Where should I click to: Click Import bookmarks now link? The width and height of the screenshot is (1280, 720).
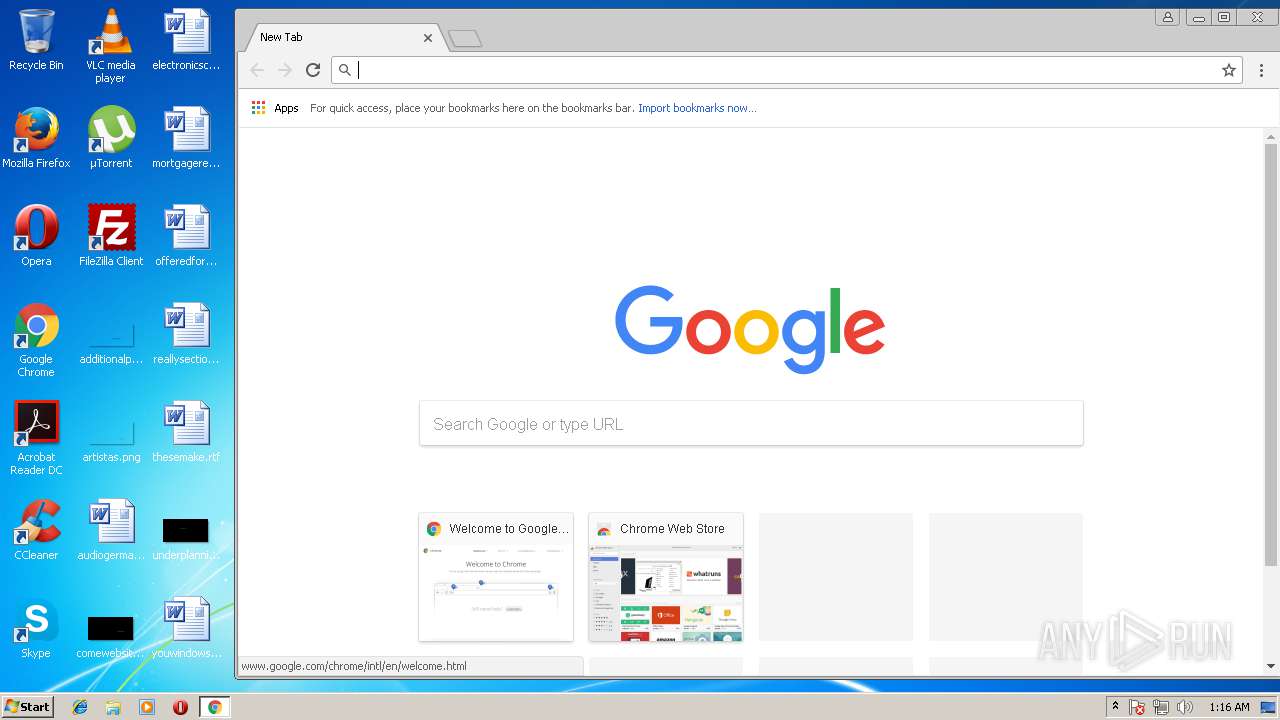(x=697, y=108)
